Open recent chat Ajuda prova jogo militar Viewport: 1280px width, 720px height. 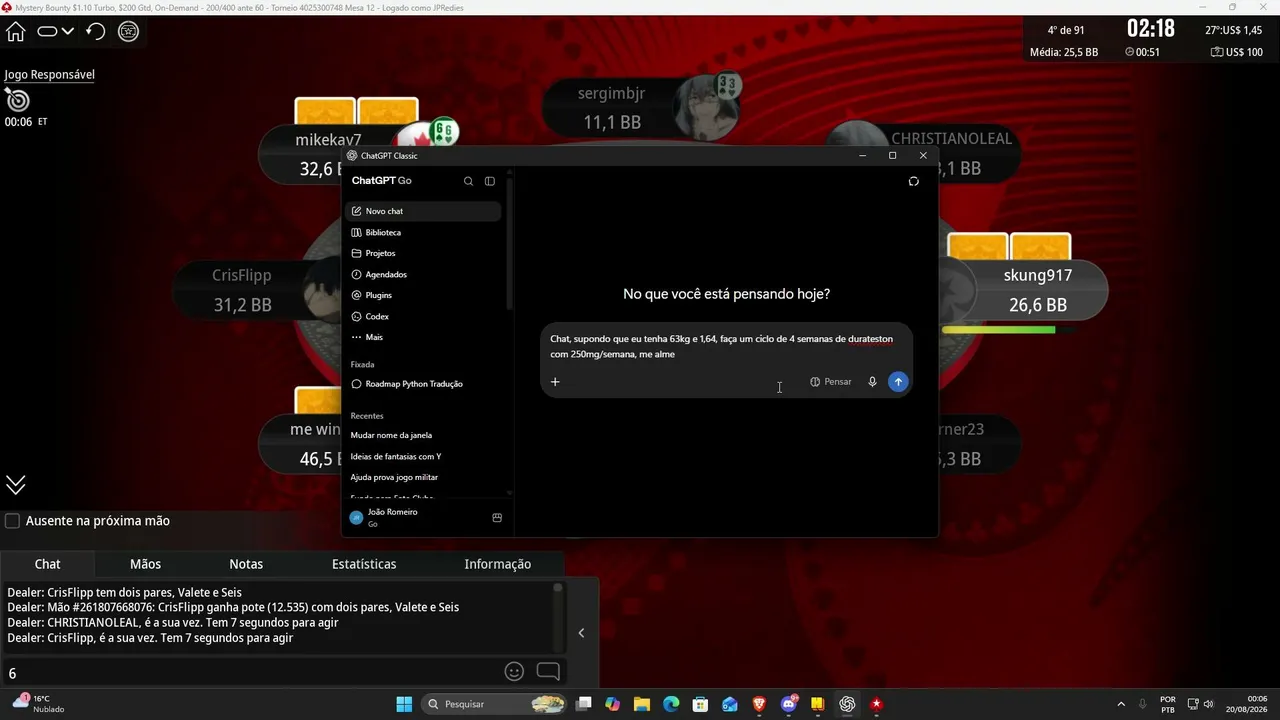click(x=423, y=477)
